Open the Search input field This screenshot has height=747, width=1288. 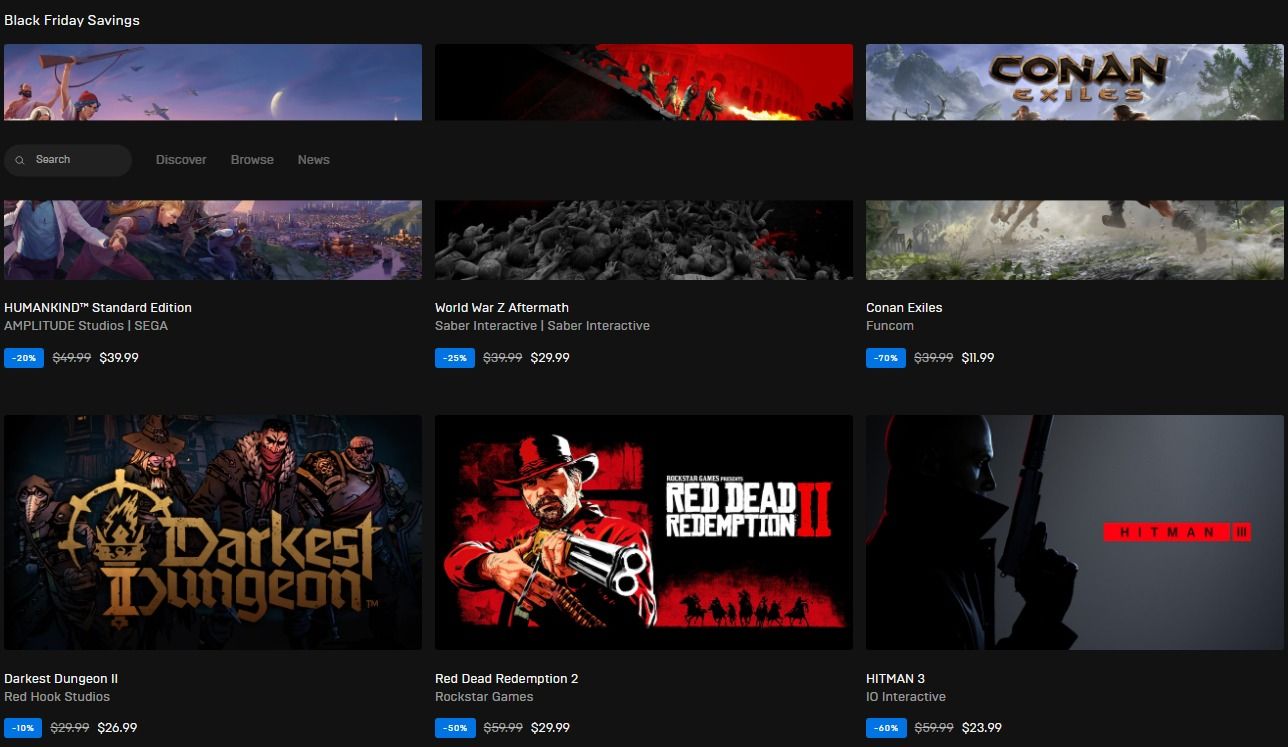(x=70, y=160)
